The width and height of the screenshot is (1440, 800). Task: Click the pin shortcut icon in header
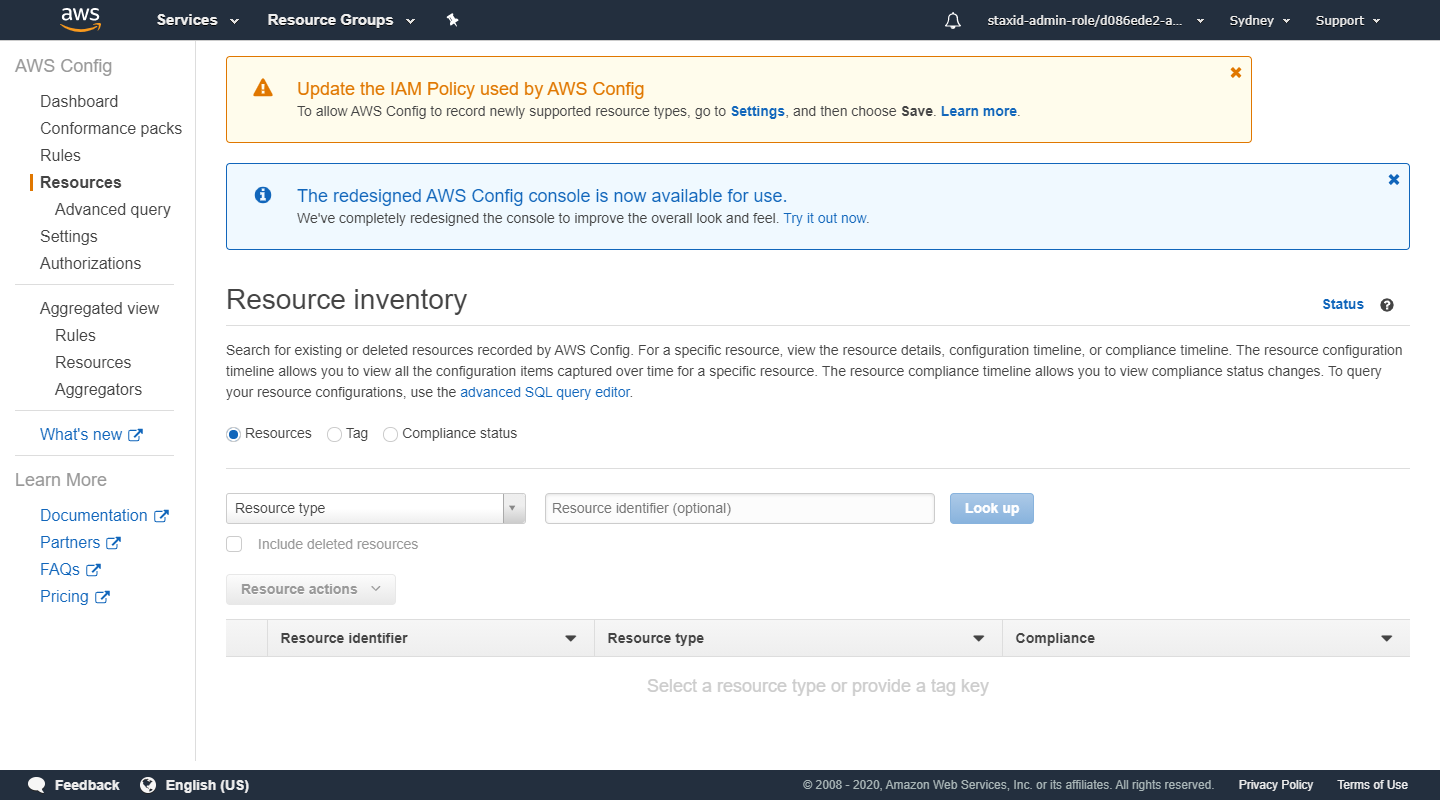click(452, 20)
